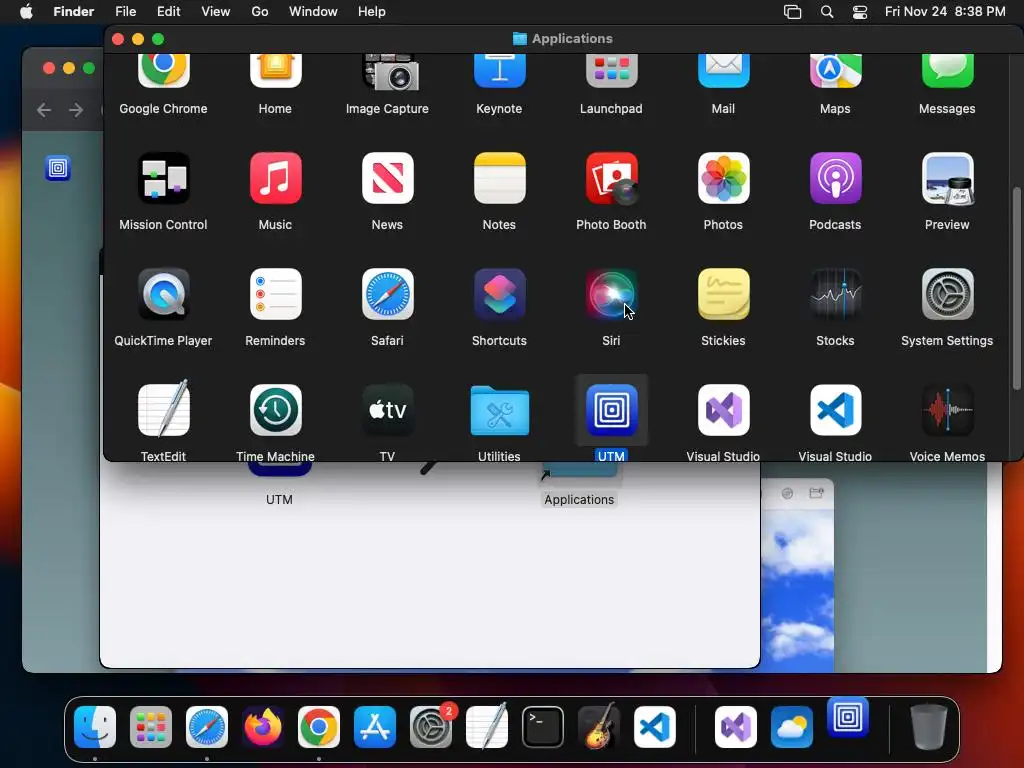Open the File menu

coord(125,12)
